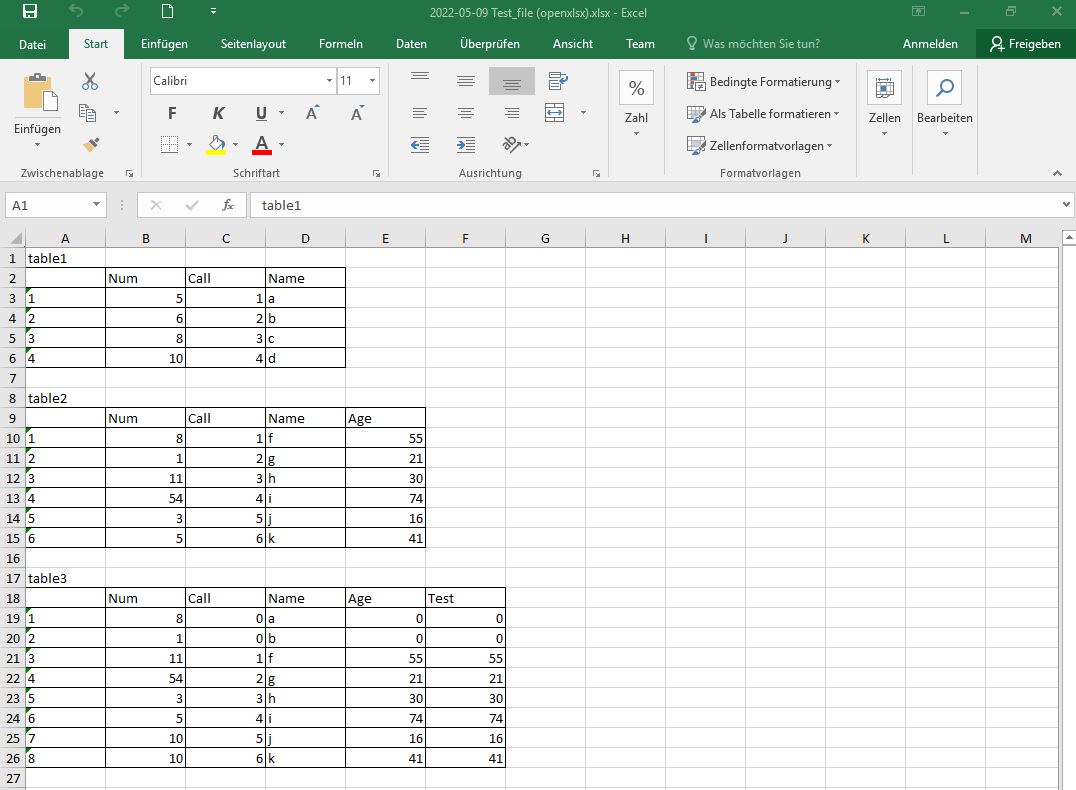This screenshot has width=1076, height=790.
Task: Toggle bottom vertical alignment
Action: pyautogui.click(x=511, y=81)
